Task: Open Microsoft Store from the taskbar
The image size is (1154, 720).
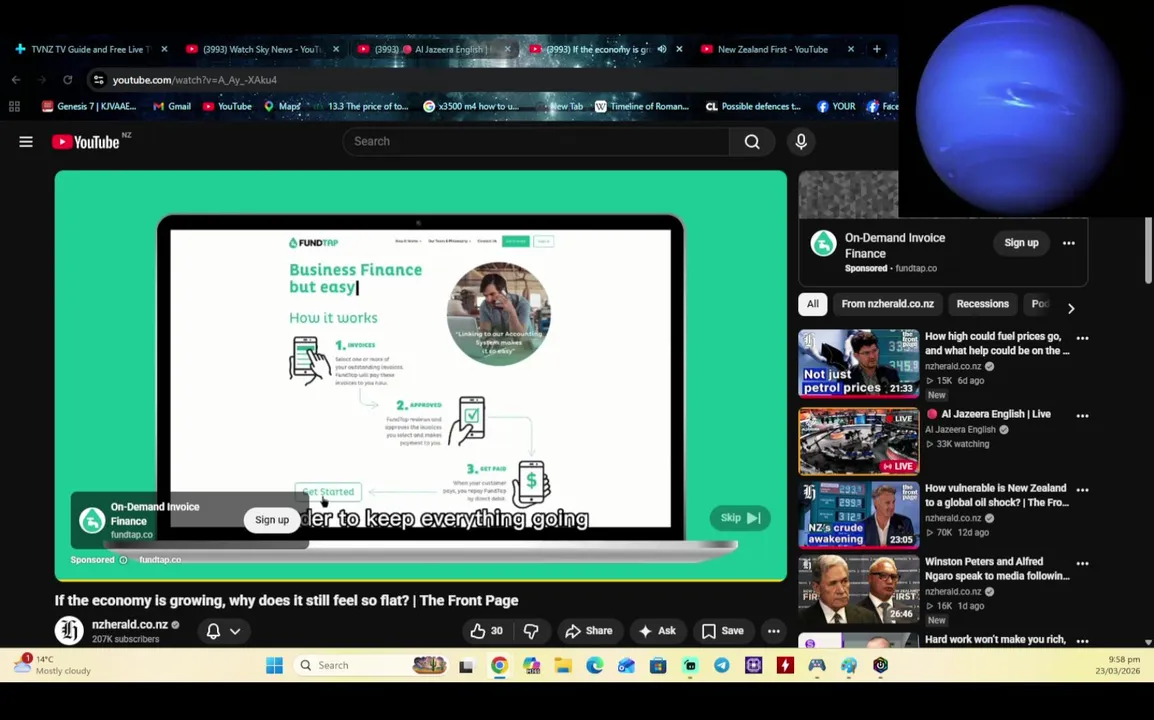Action: pos(658,666)
